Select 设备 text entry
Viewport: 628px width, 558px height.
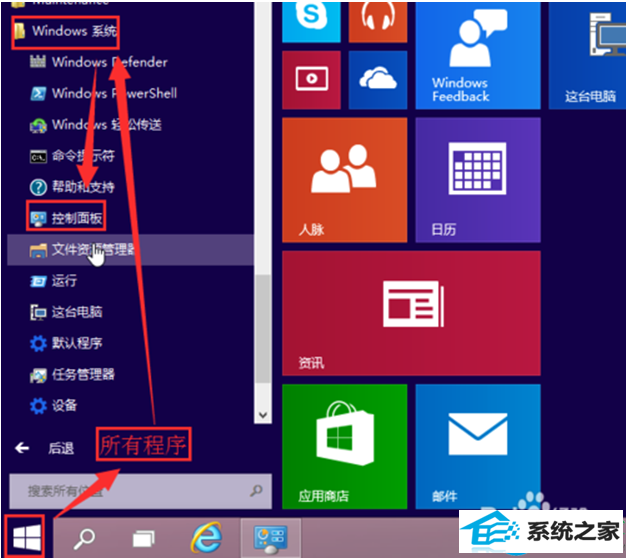click(64, 405)
